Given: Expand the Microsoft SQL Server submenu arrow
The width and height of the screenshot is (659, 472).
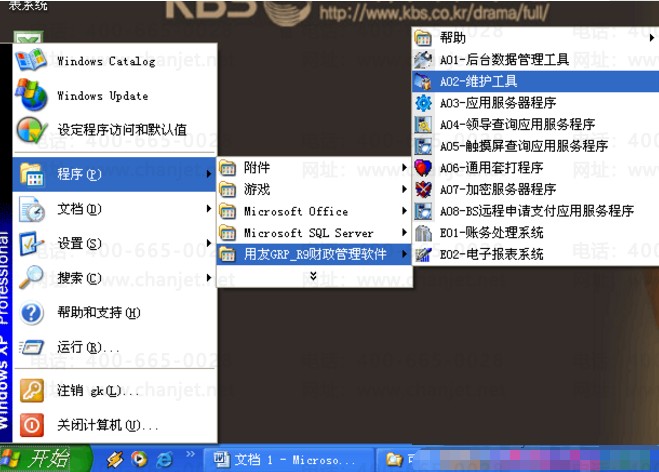Looking at the screenshot, I should pyautogui.click(x=404, y=232).
